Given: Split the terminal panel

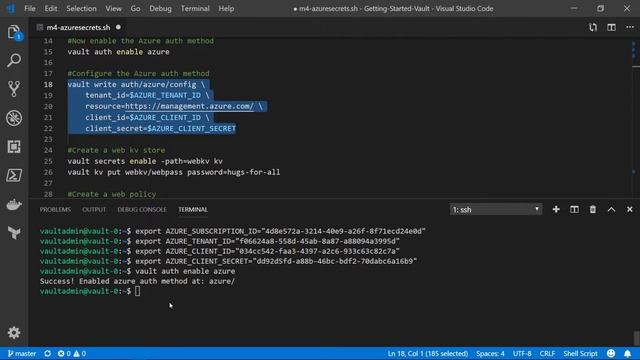Looking at the screenshot, I should click(574, 209).
